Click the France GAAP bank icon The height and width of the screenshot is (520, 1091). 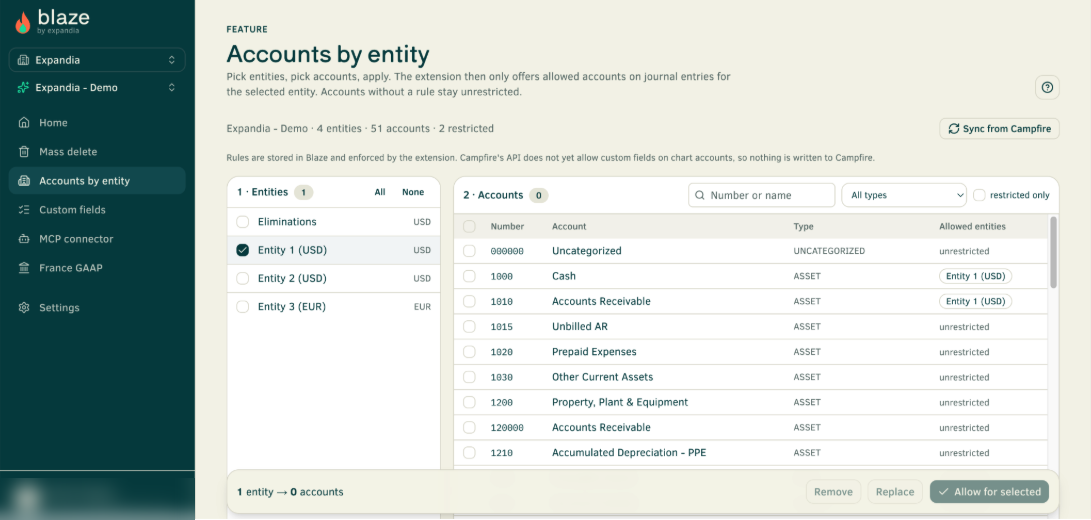(x=24, y=268)
